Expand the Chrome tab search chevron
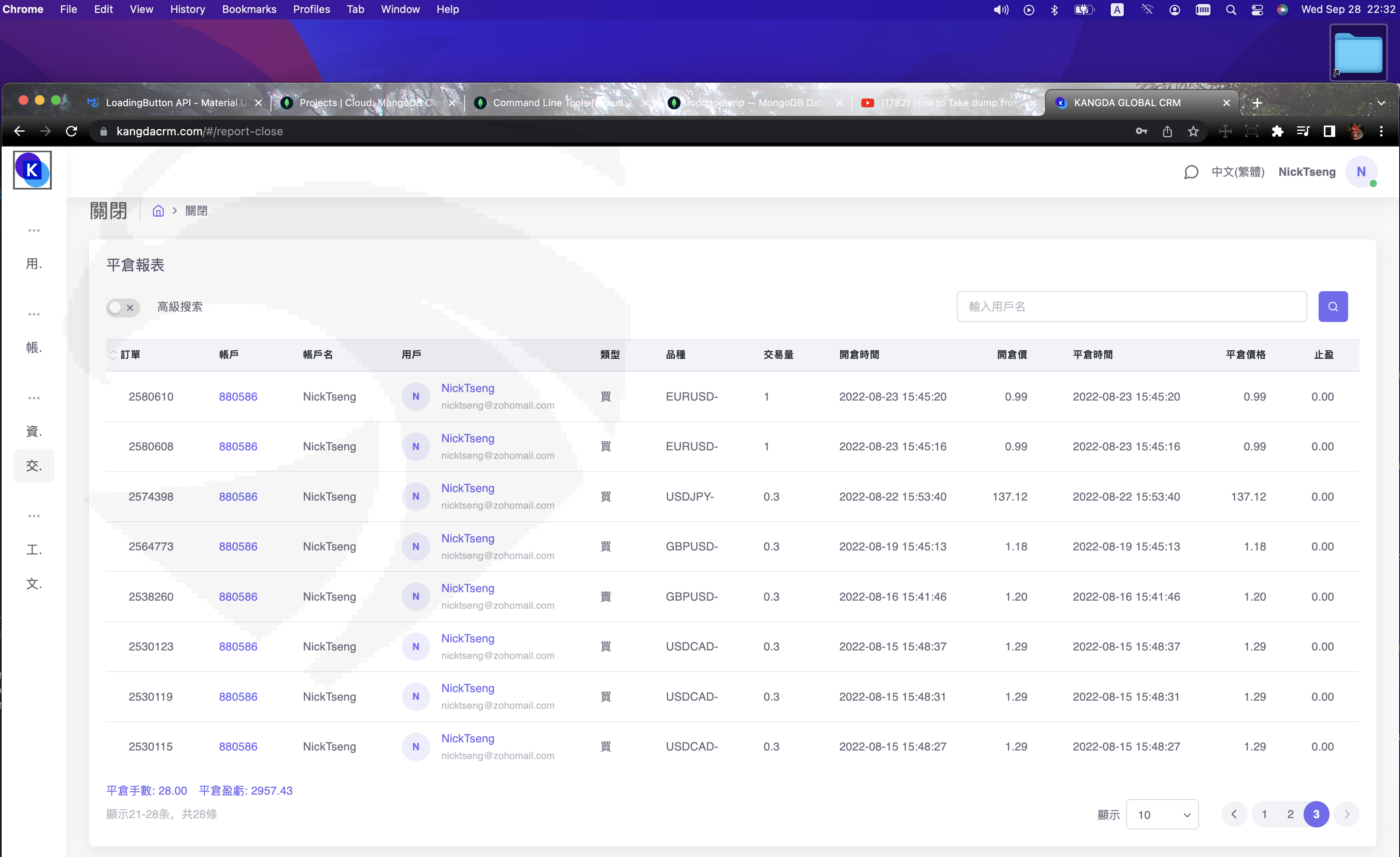This screenshot has width=1400, height=857. [1381, 103]
